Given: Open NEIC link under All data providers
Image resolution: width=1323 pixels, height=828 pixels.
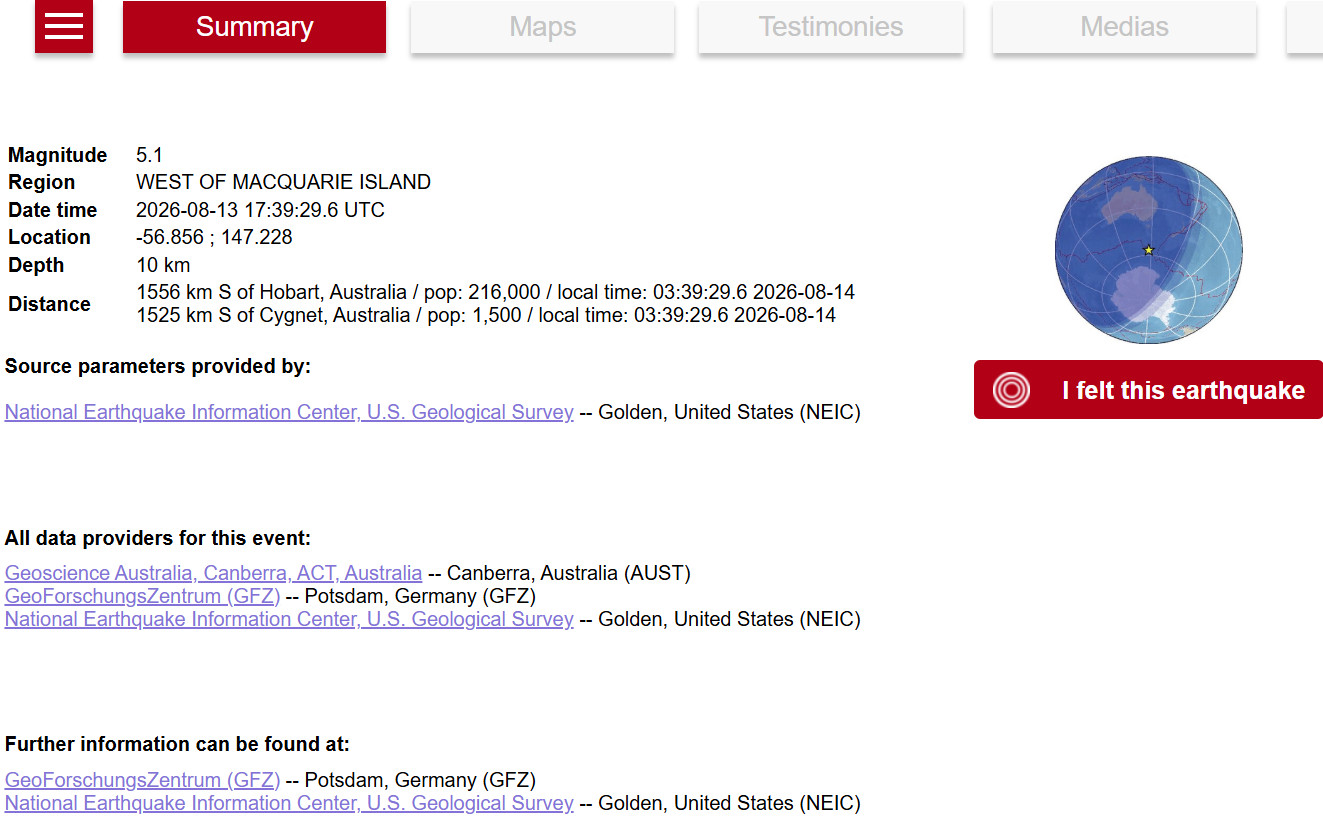Looking at the screenshot, I should pyautogui.click(x=289, y=619).
